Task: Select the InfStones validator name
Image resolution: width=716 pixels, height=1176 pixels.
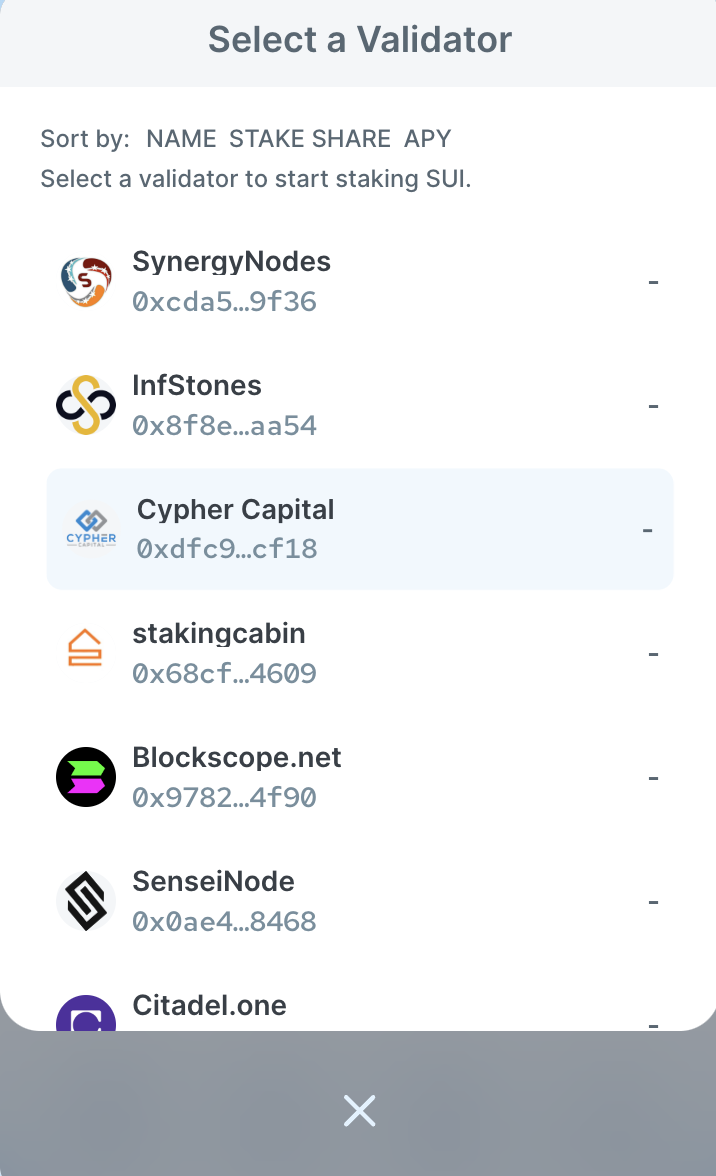Action: click(197, 386)
